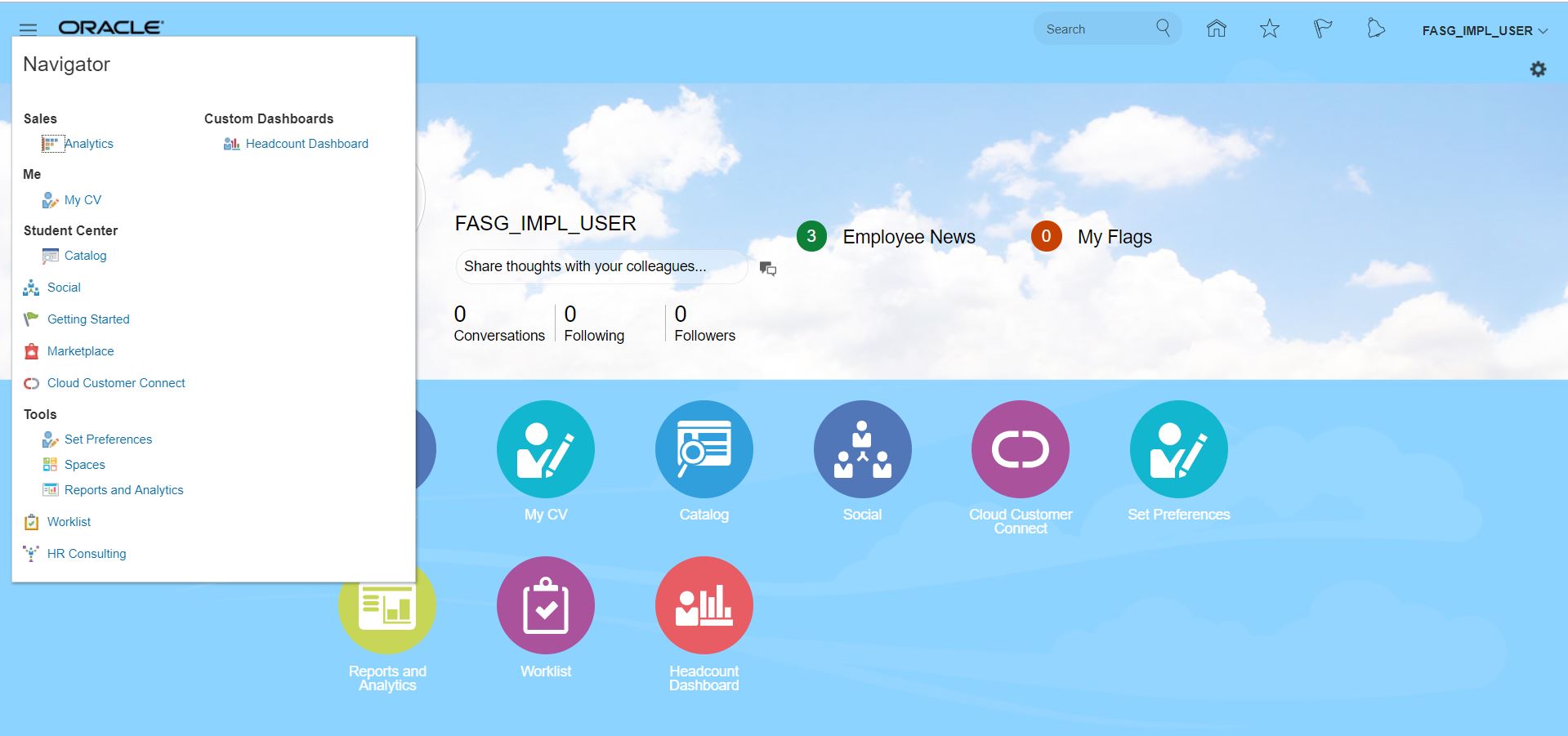Open the Employee News link
The width and height of the screenshot is (1568, 736).
pyautogui.click(x=909, y=237)
